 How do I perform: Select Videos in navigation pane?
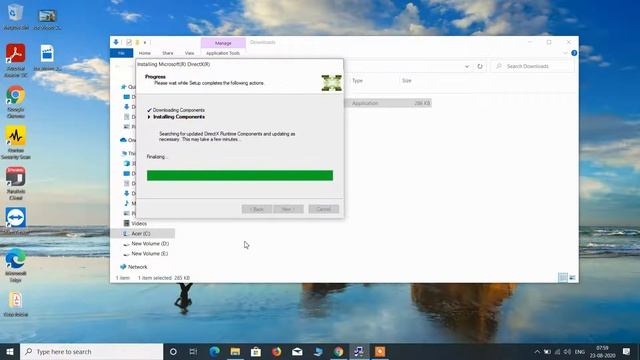click(139, 224)
